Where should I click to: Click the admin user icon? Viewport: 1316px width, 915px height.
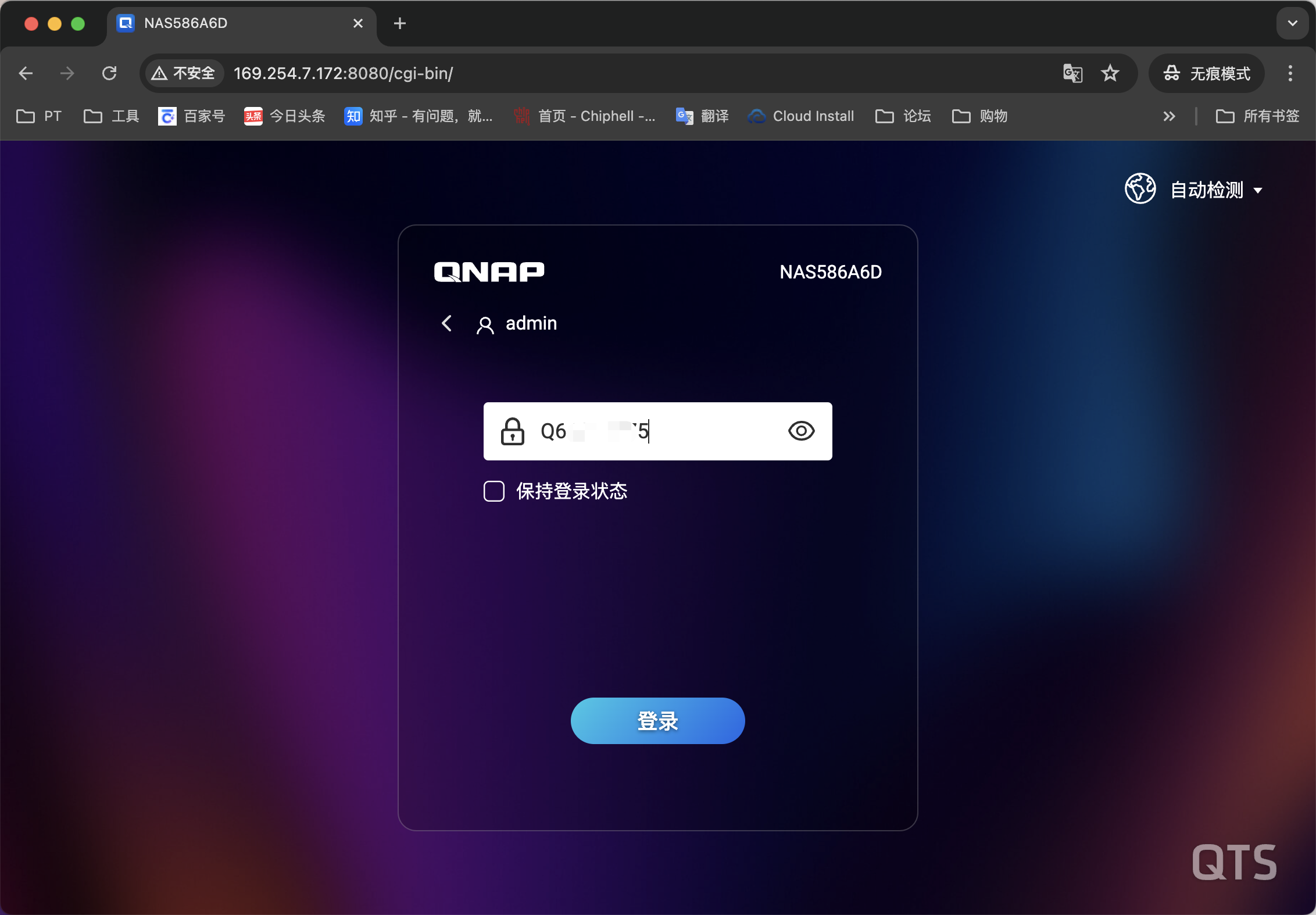[485, 324]
